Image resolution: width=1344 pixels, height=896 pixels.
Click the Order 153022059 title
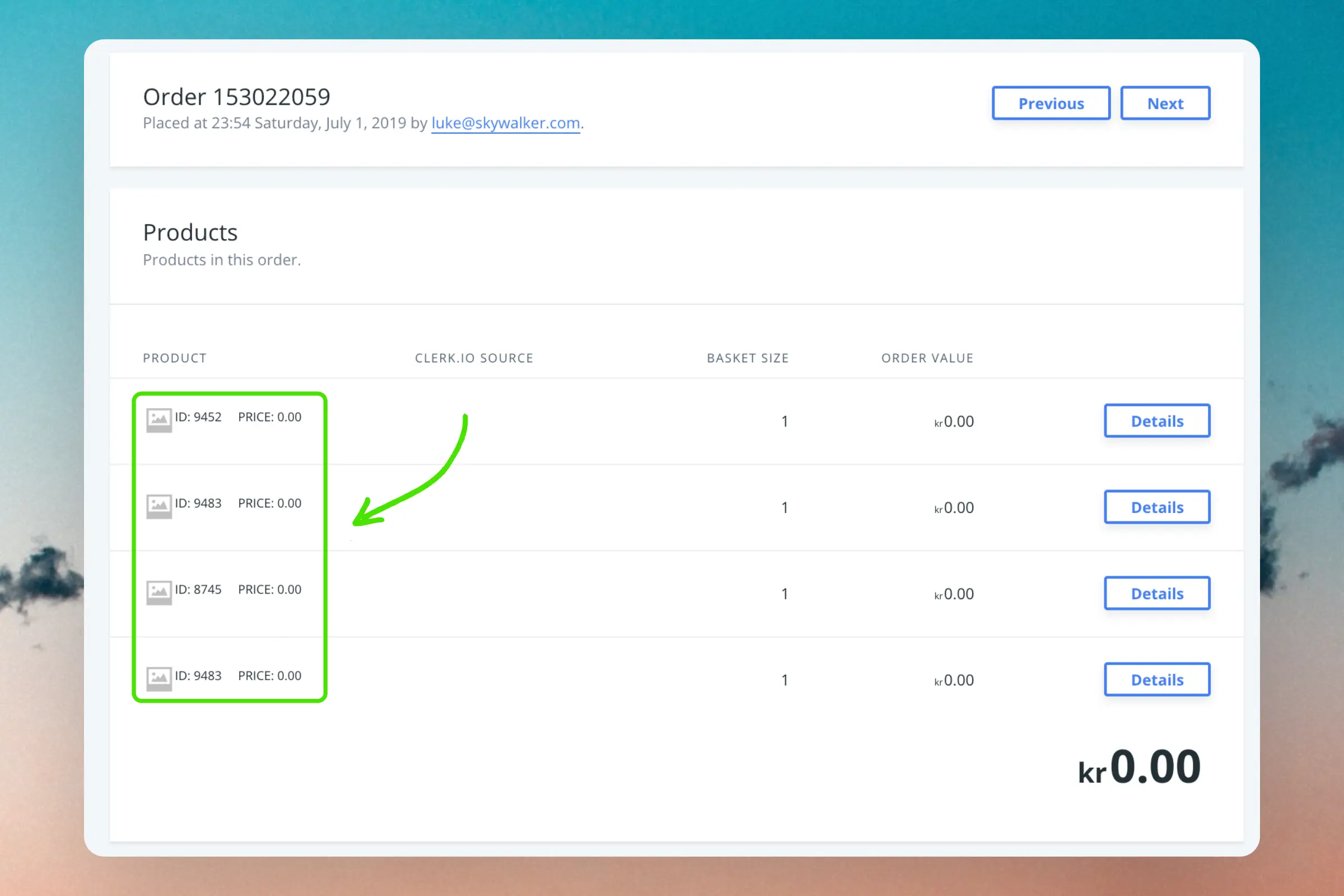236,97
